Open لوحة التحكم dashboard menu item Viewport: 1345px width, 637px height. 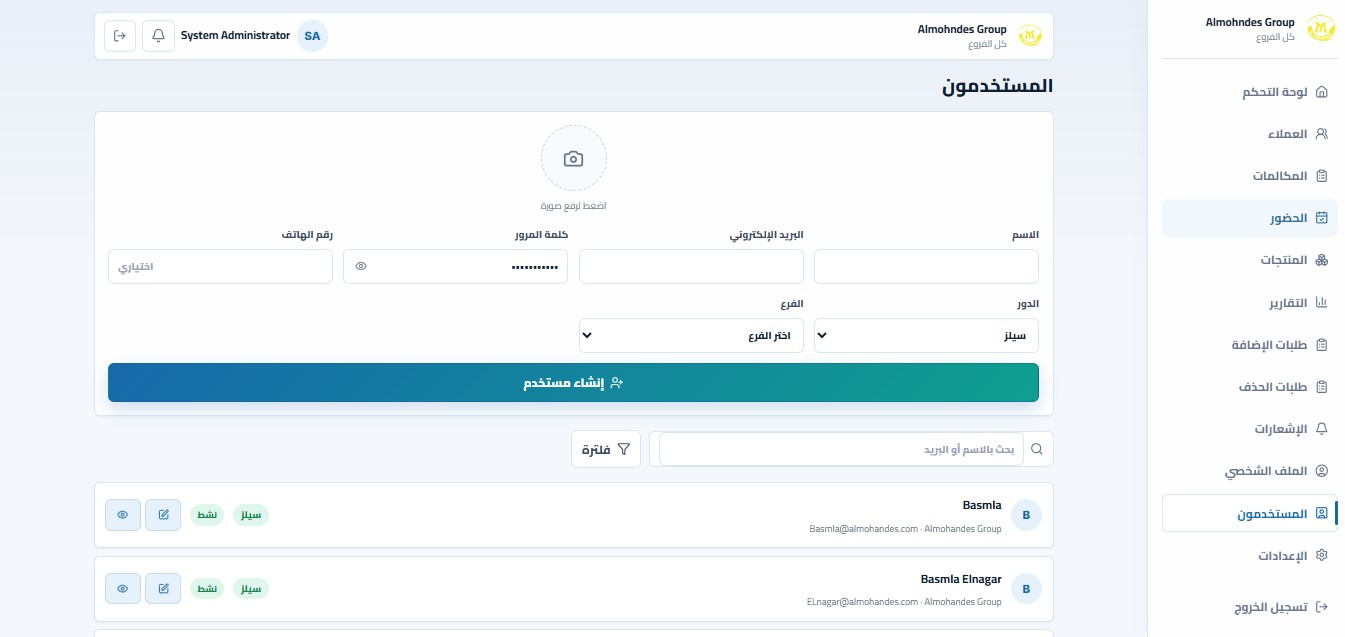[x=1250, y=92]
